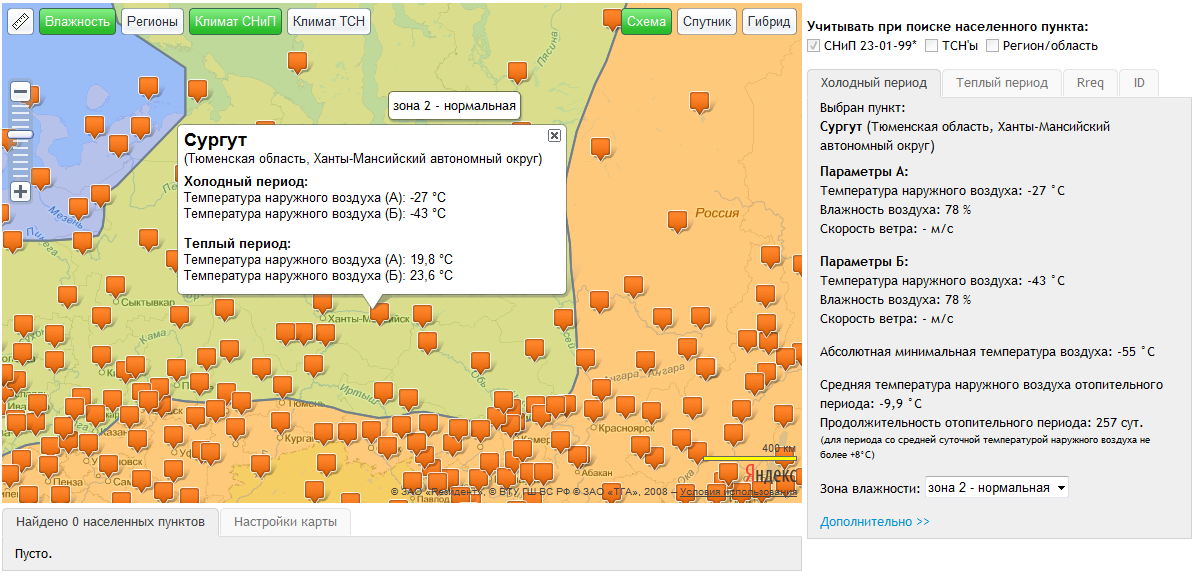Open the Настройки карты tab
1195x573 pixels.
pyautogui.click(x=285, y=522)
